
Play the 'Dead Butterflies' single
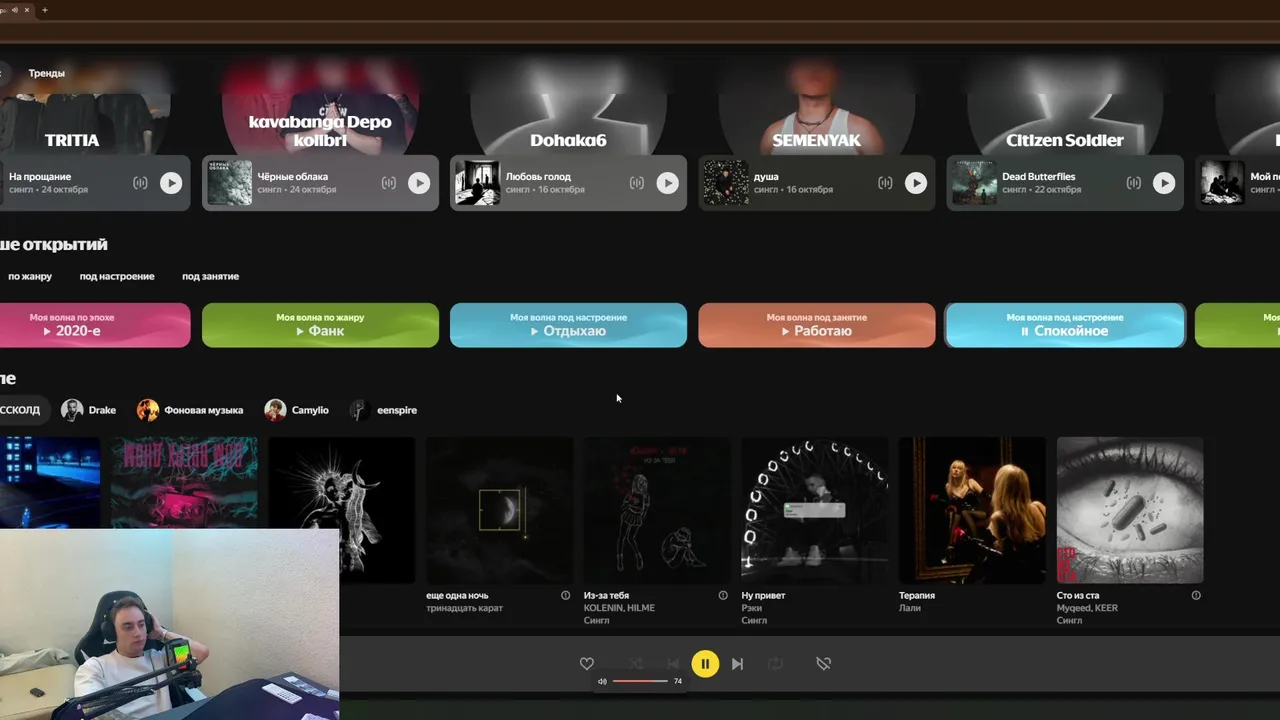[1164, 183]
